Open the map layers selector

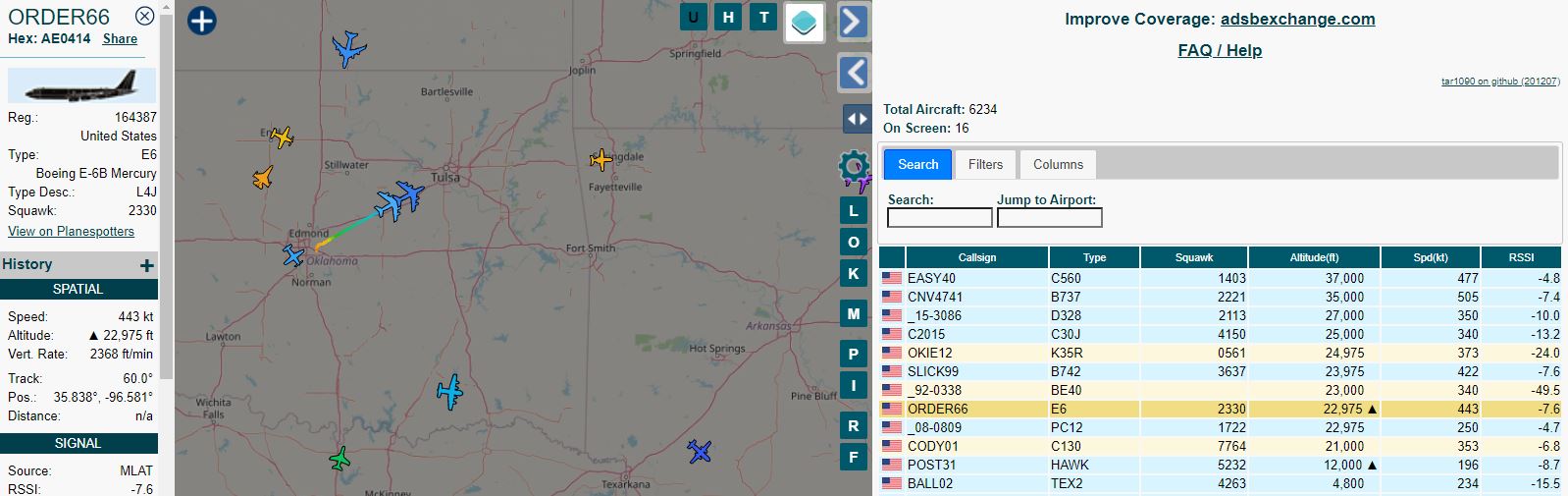click(804, 22)
